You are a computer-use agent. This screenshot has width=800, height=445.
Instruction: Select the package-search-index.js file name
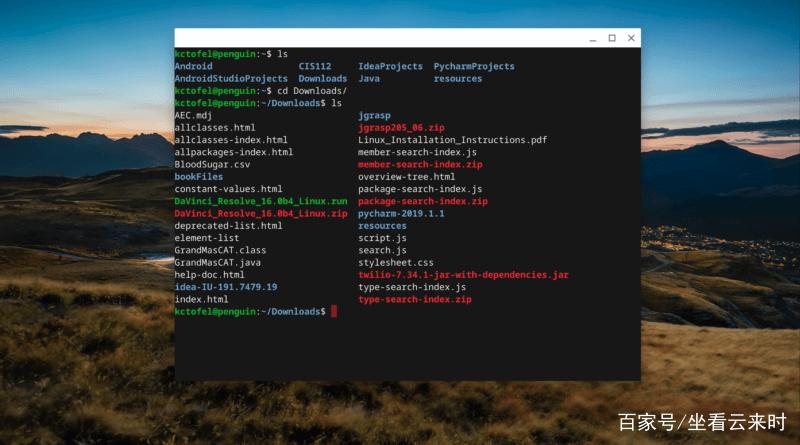[x=420, y=189]
